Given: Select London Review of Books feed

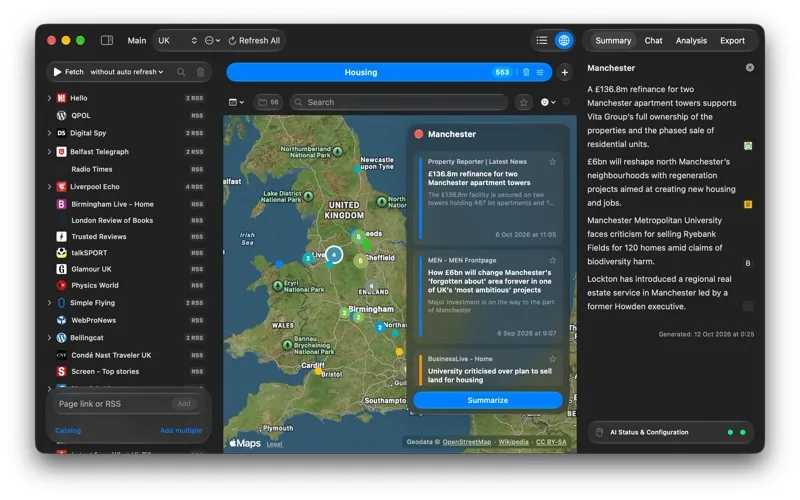Looking at the screenshot, I should 129,220.
